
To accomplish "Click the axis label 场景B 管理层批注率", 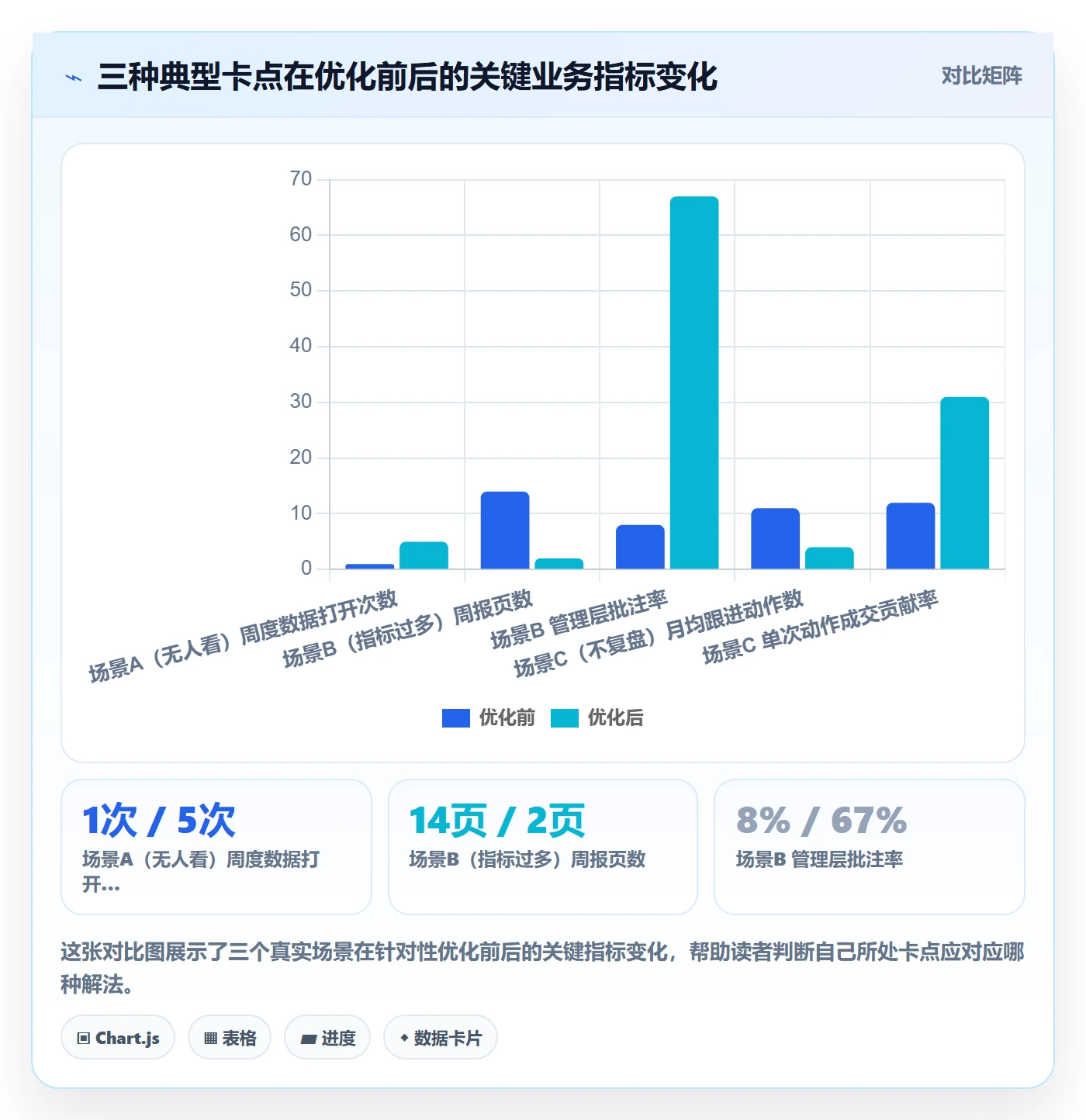I will click(579, 620).
